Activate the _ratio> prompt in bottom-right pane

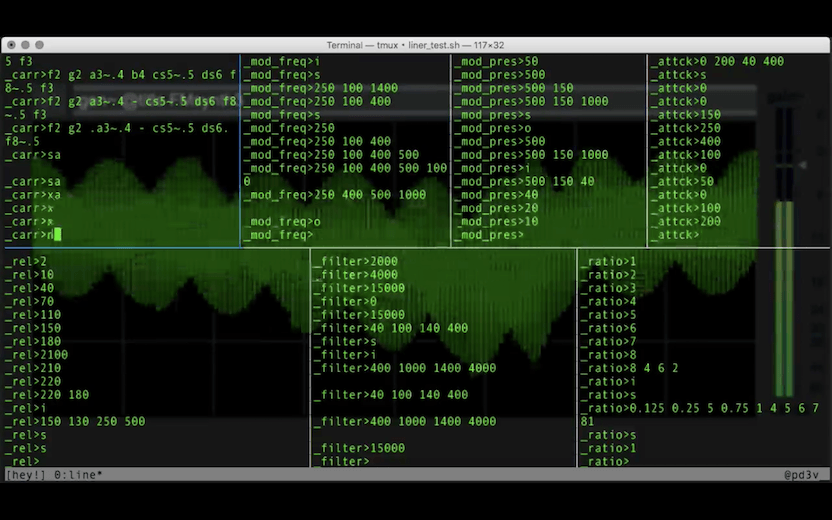pyautogui.click(x=605, y=461)
